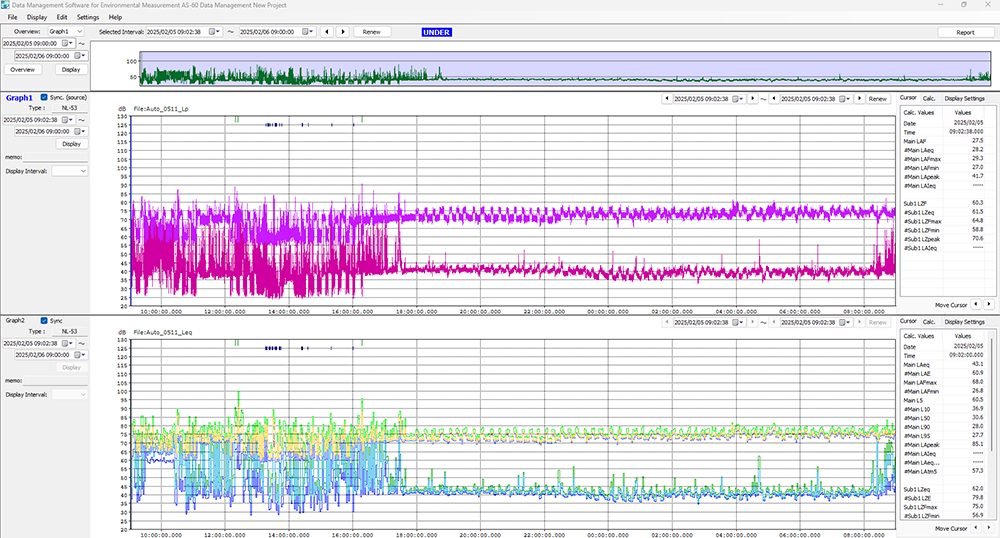This screenshot has width=1000, height=538.
Task: Click the Overview button
Action: tap(22, 69)
